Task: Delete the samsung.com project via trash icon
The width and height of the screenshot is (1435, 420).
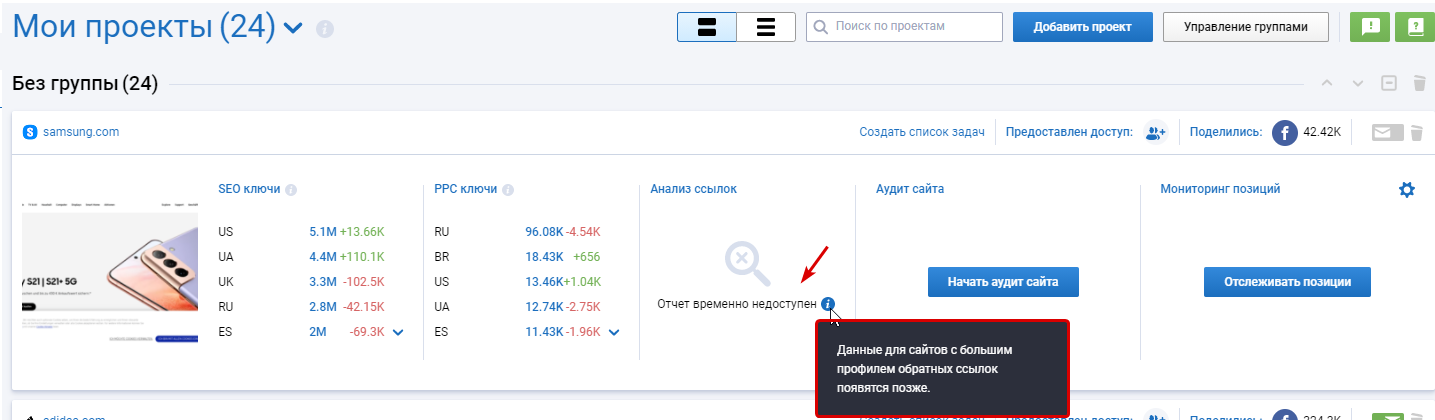Action: pyautogui.click(x=1415, y=132)
